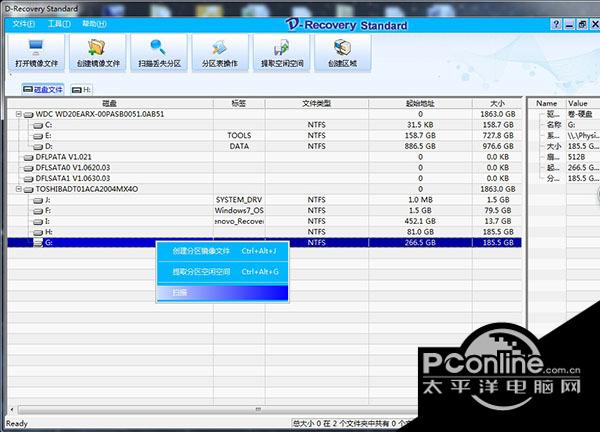Collapse the WDC WD20EARX disk node
Image resolution: width=600 pixels, height=432 pixels.
tap(18, 114)
